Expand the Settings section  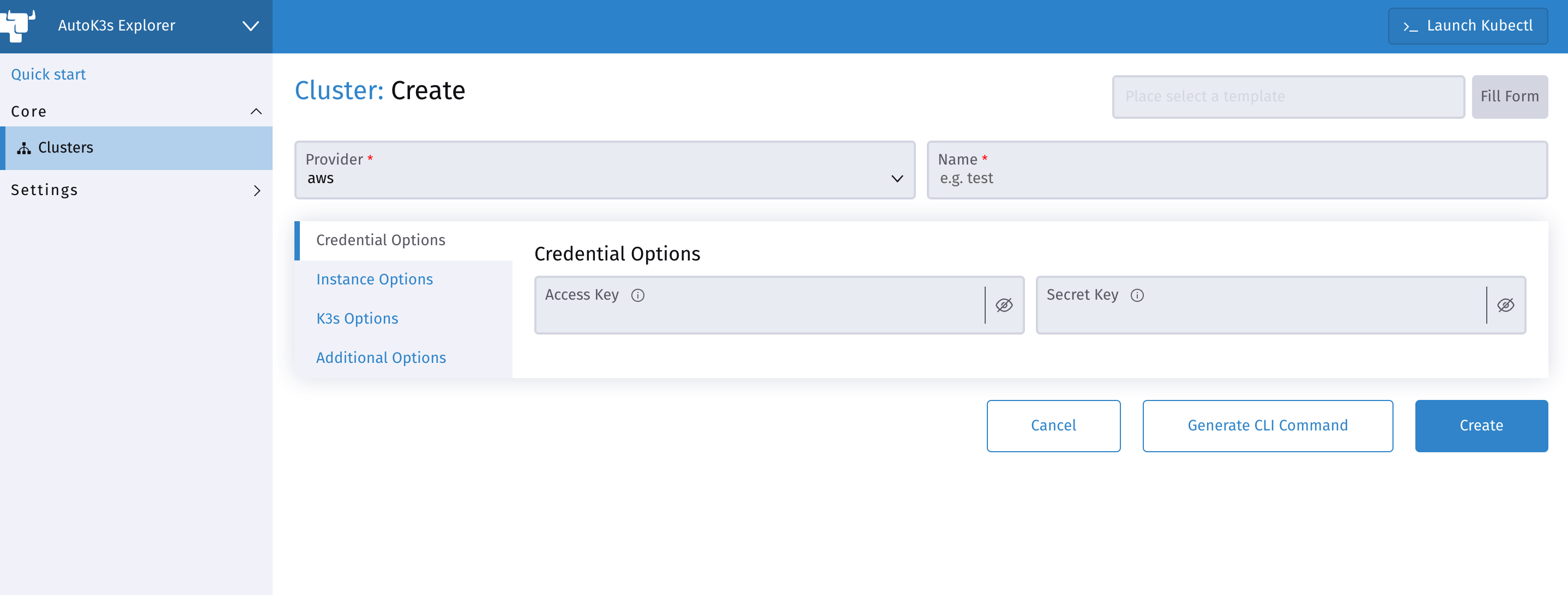(x=256, y=190)
